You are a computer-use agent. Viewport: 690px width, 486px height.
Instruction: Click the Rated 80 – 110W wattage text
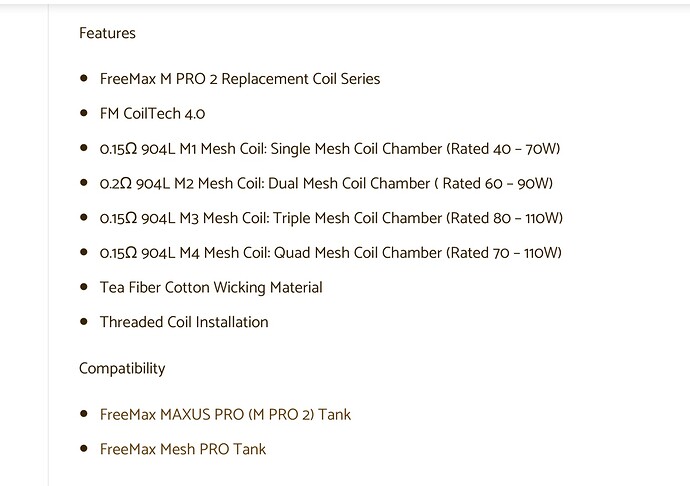[x=504, y=218]
